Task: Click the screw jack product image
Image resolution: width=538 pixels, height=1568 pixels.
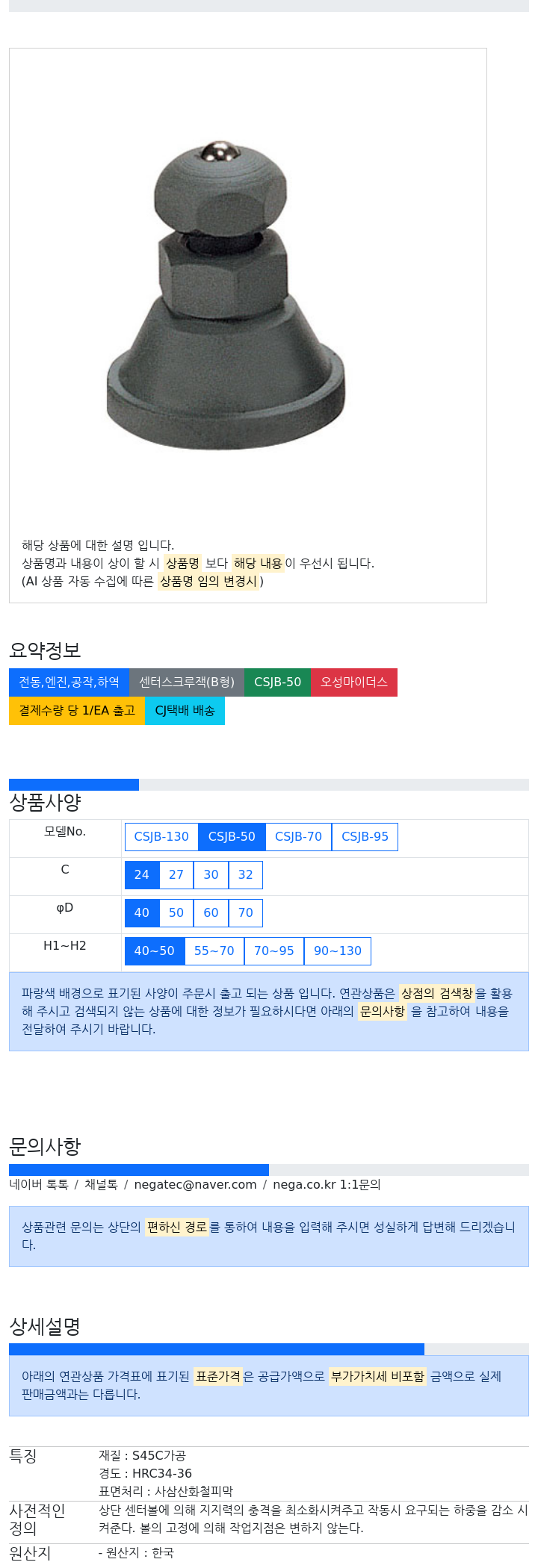Action: (x=226, y=295)
